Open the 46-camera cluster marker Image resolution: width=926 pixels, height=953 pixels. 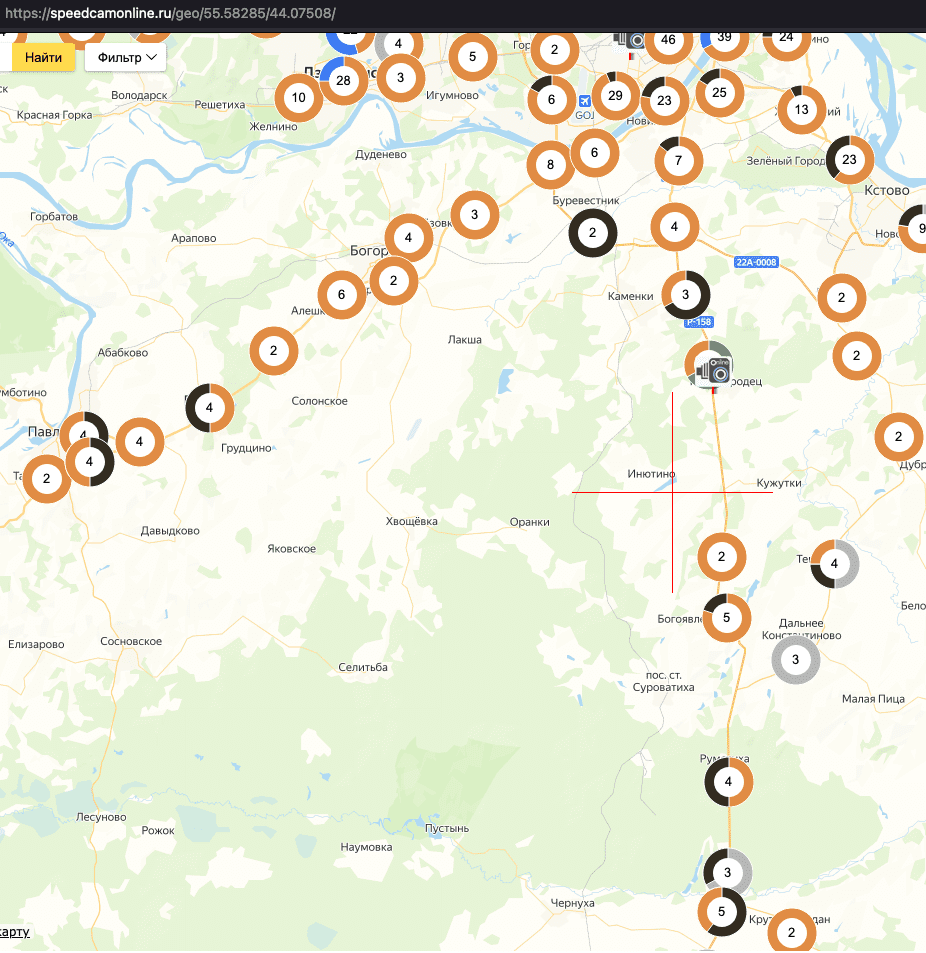[x=668, y=40]
